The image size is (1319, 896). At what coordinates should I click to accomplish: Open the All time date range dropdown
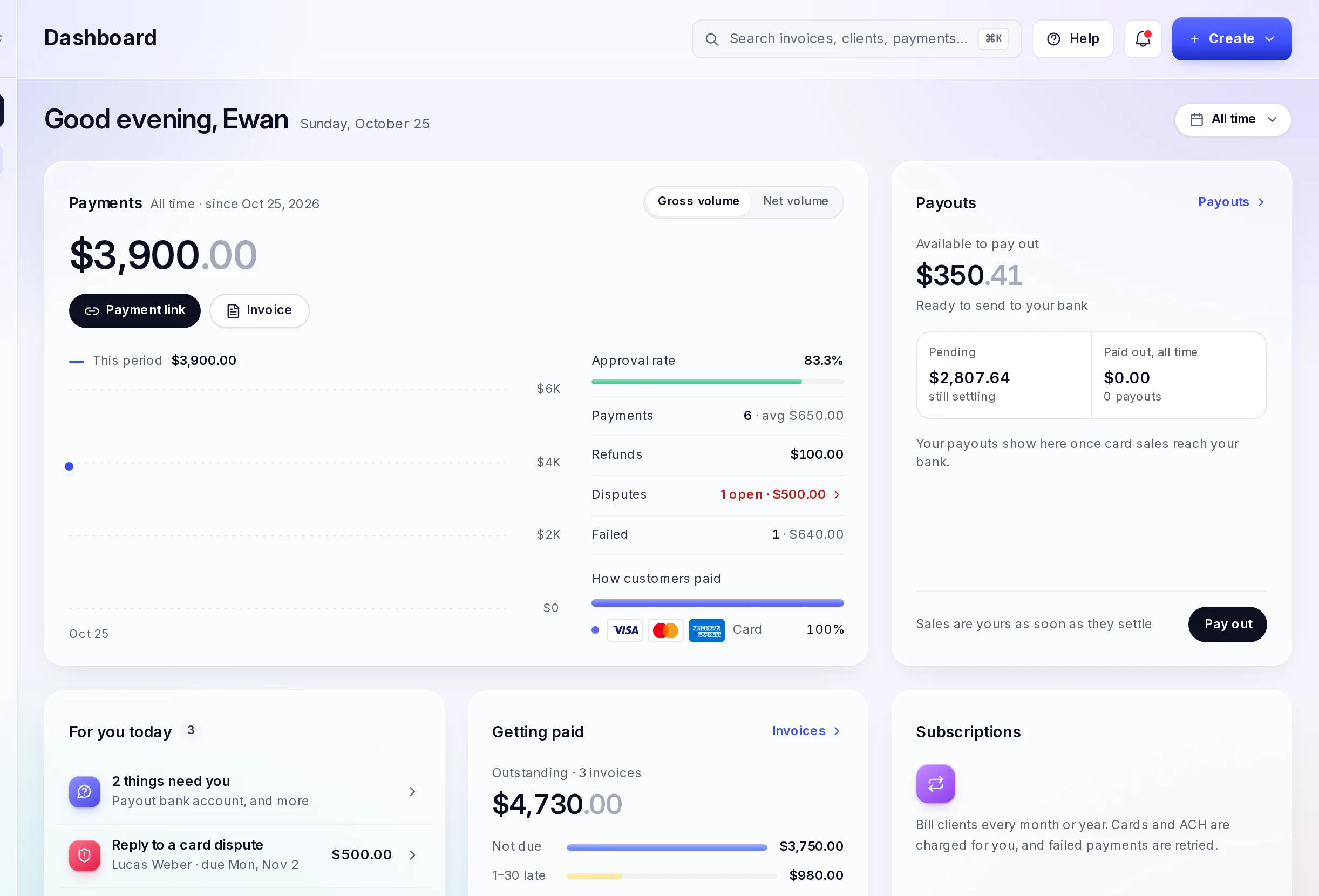click(x=1233, y=119)
